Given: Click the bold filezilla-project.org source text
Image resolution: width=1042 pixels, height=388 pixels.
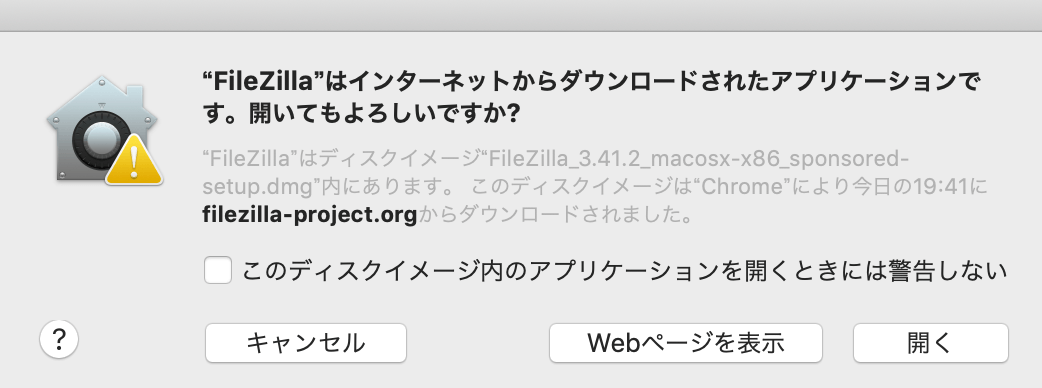Looking at the screenshot, I should (310, 215).
